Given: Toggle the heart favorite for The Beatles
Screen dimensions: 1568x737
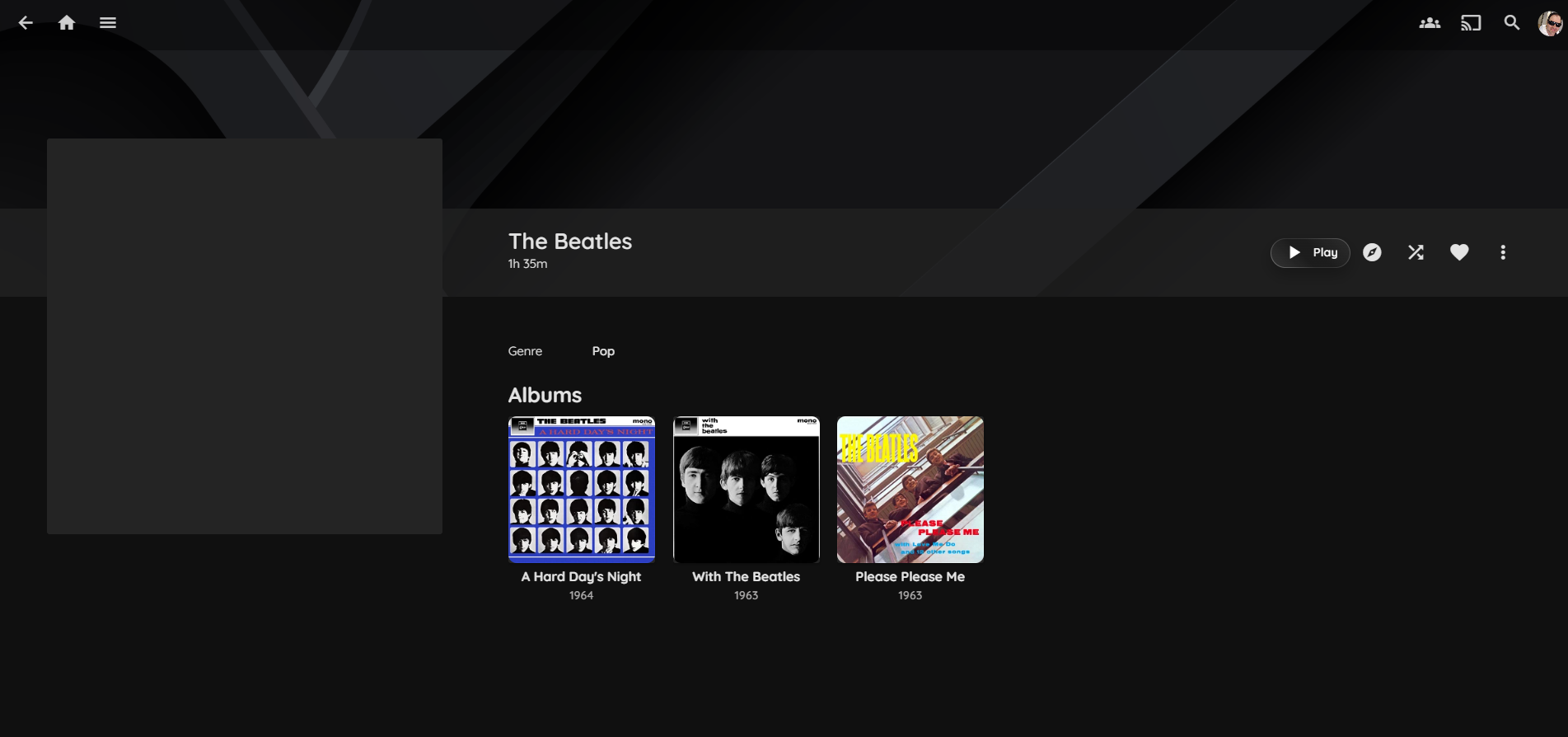Looking at the screenshot, I should (x=1459, y=252).
